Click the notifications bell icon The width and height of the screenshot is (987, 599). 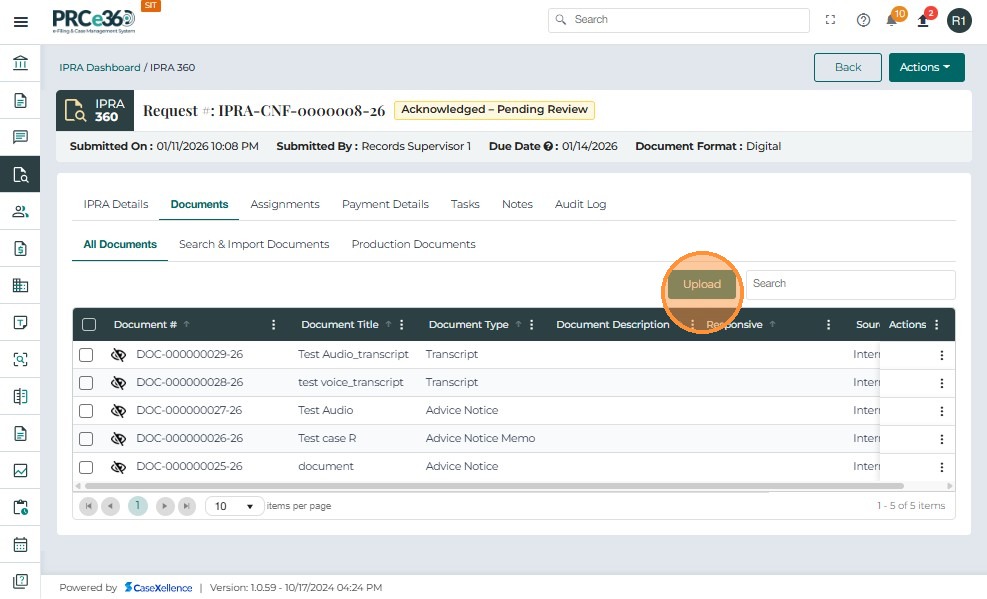coord(892,20)
